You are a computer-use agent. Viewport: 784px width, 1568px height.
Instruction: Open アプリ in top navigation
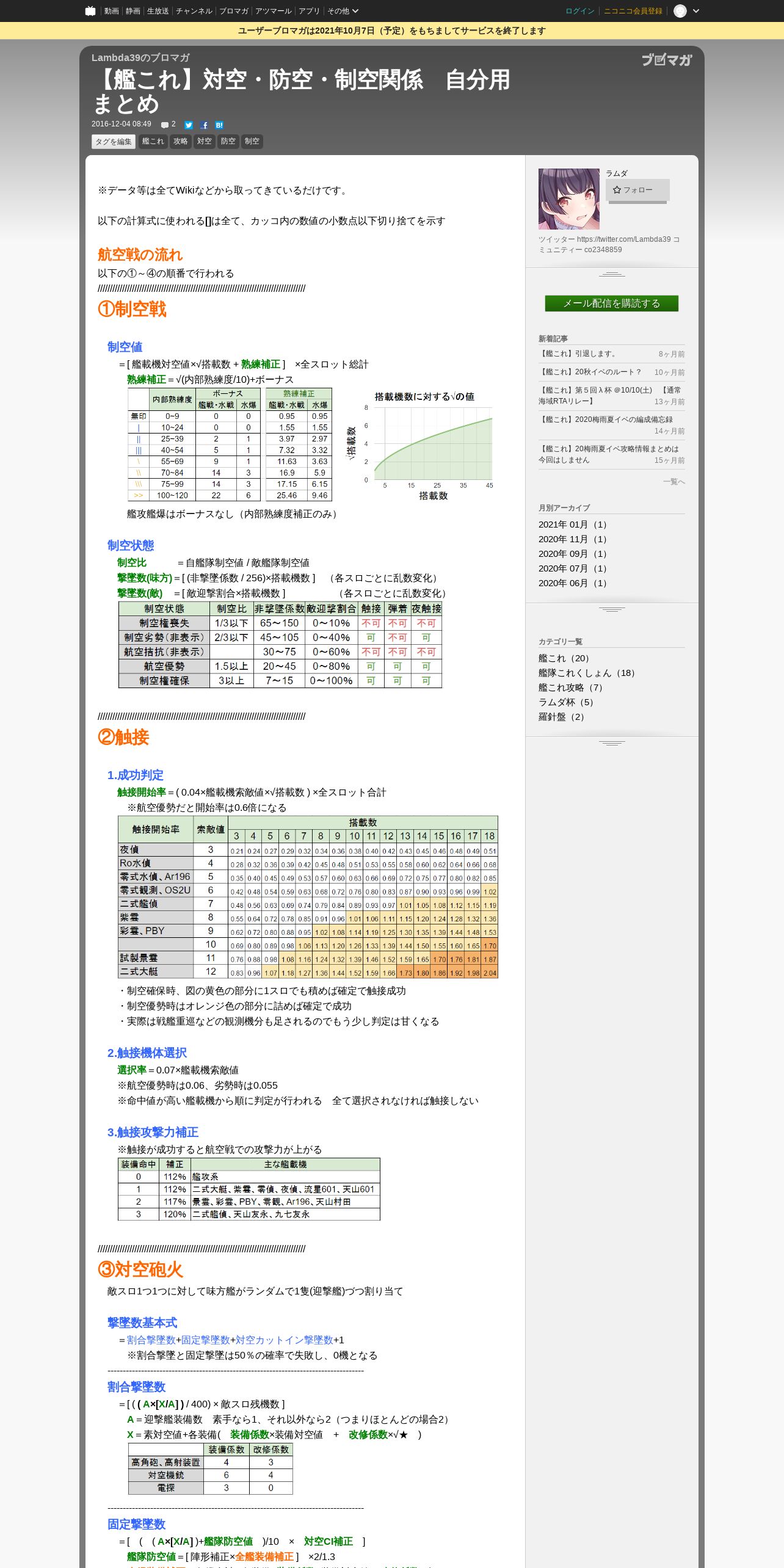click(309, 11)
